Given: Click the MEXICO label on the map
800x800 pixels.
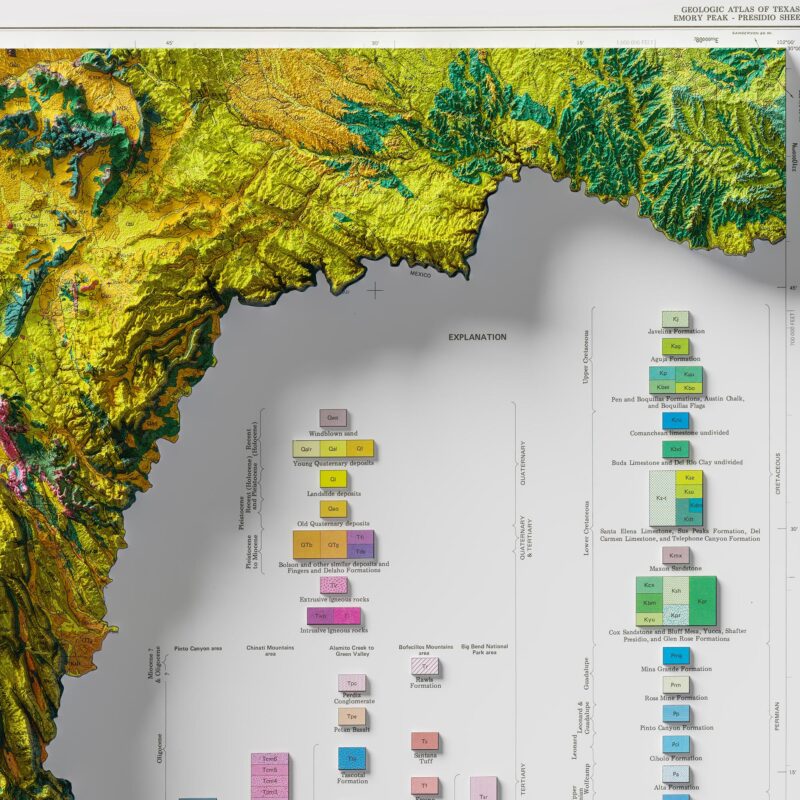Looking at the screenshot, I should tap(420, 274).
